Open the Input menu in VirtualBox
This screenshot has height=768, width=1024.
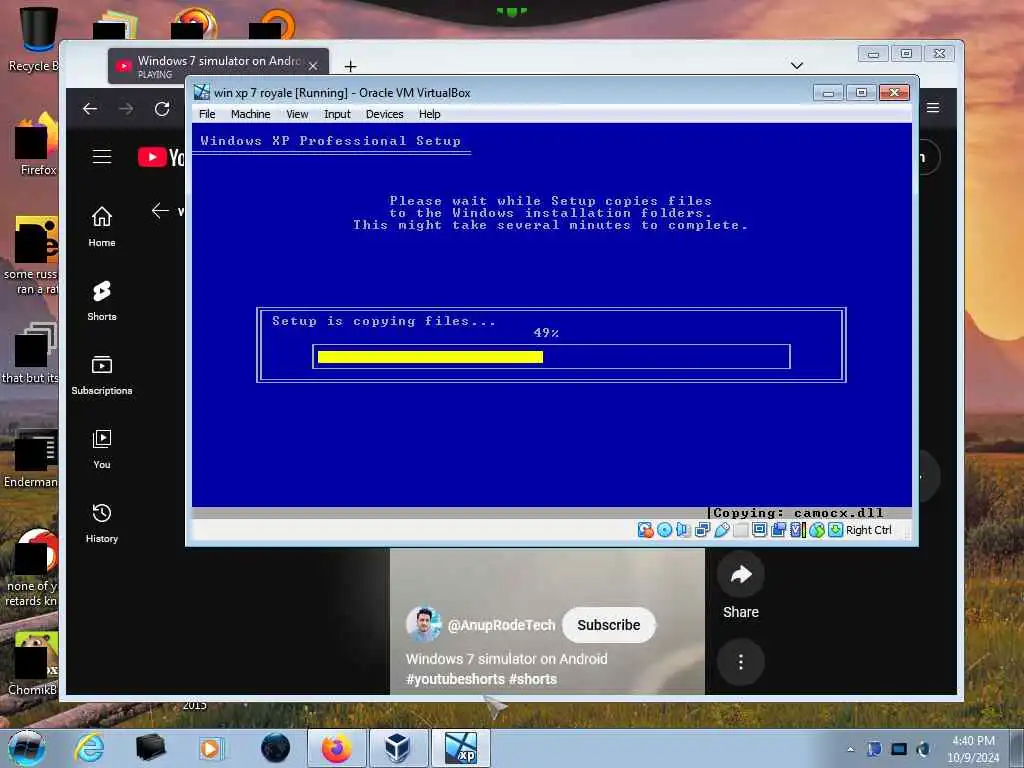(x=337, y=114)
